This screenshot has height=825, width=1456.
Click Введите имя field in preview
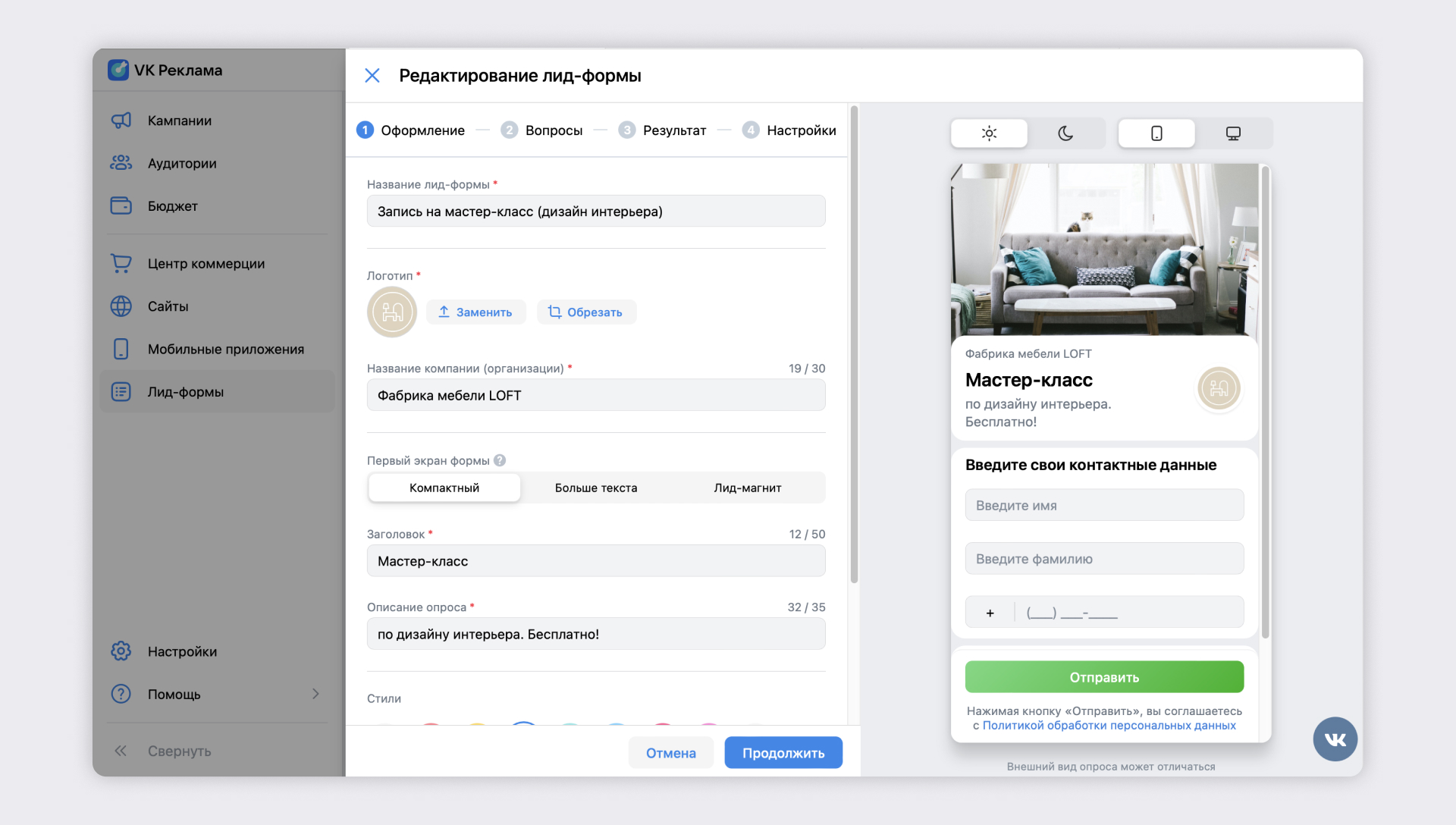click(x=1104, y=505)
